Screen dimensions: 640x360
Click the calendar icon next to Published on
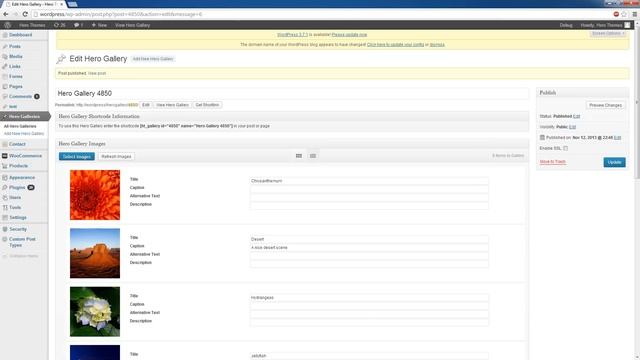(x=542, y=138)
